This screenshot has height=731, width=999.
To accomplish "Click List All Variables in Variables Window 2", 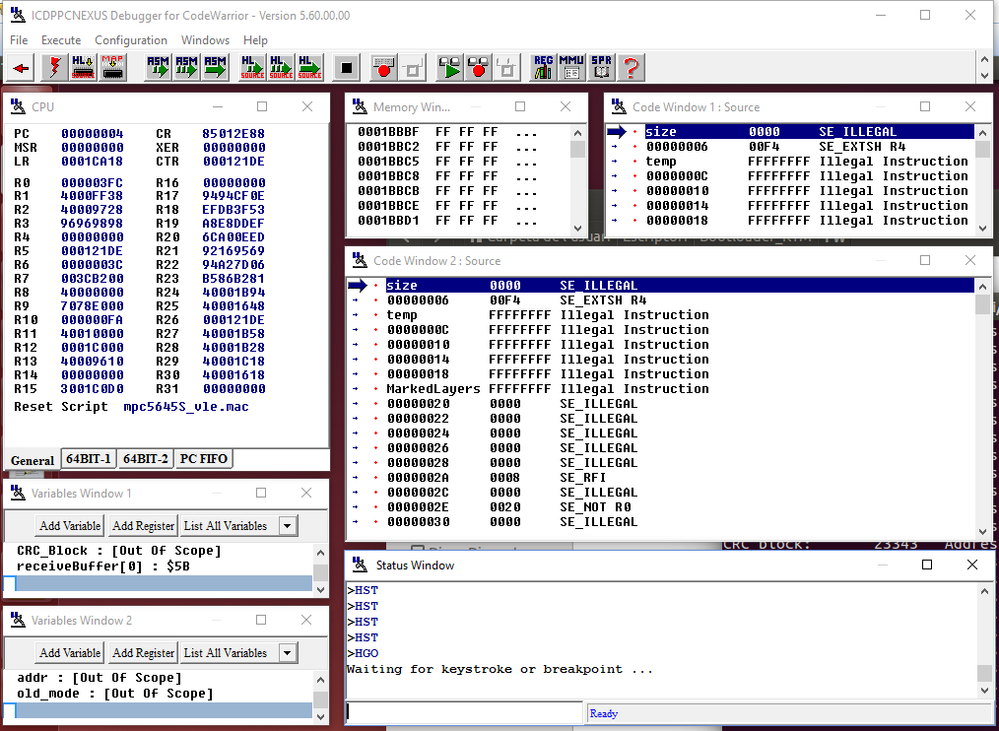I will [x=226, y=653].
